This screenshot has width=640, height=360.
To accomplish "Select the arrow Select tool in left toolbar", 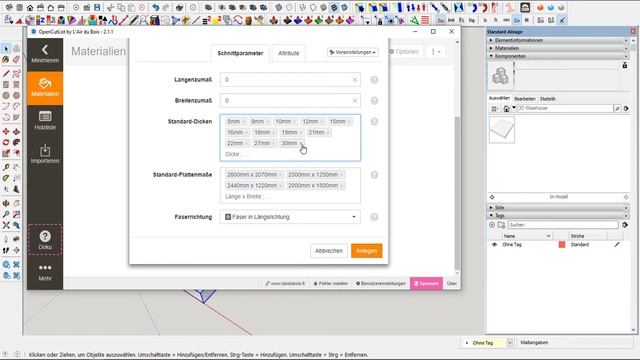I will pyautogui.click(x=6, y=49).
